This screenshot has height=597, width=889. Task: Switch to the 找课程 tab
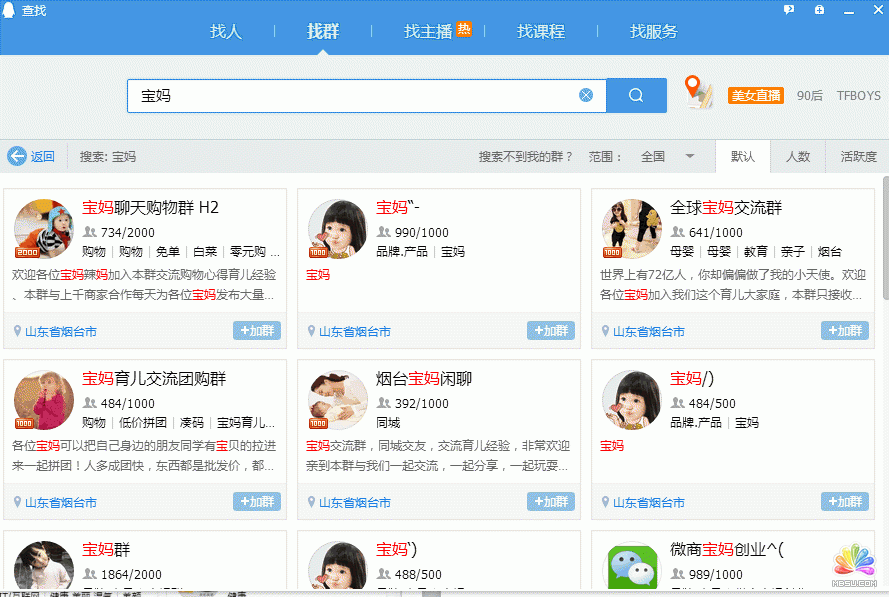click(x=541, y=31)
